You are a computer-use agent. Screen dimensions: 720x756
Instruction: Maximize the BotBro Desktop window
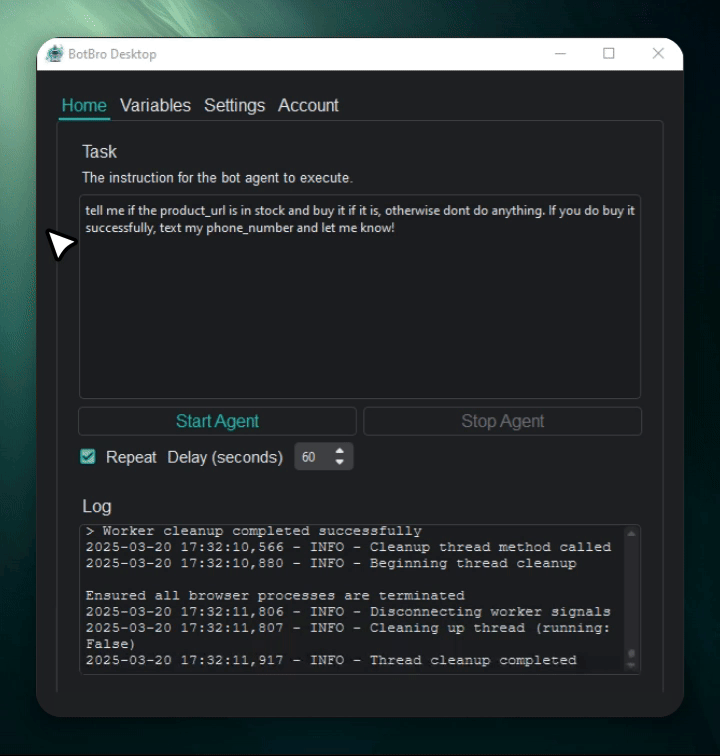(x=609, y=54)
